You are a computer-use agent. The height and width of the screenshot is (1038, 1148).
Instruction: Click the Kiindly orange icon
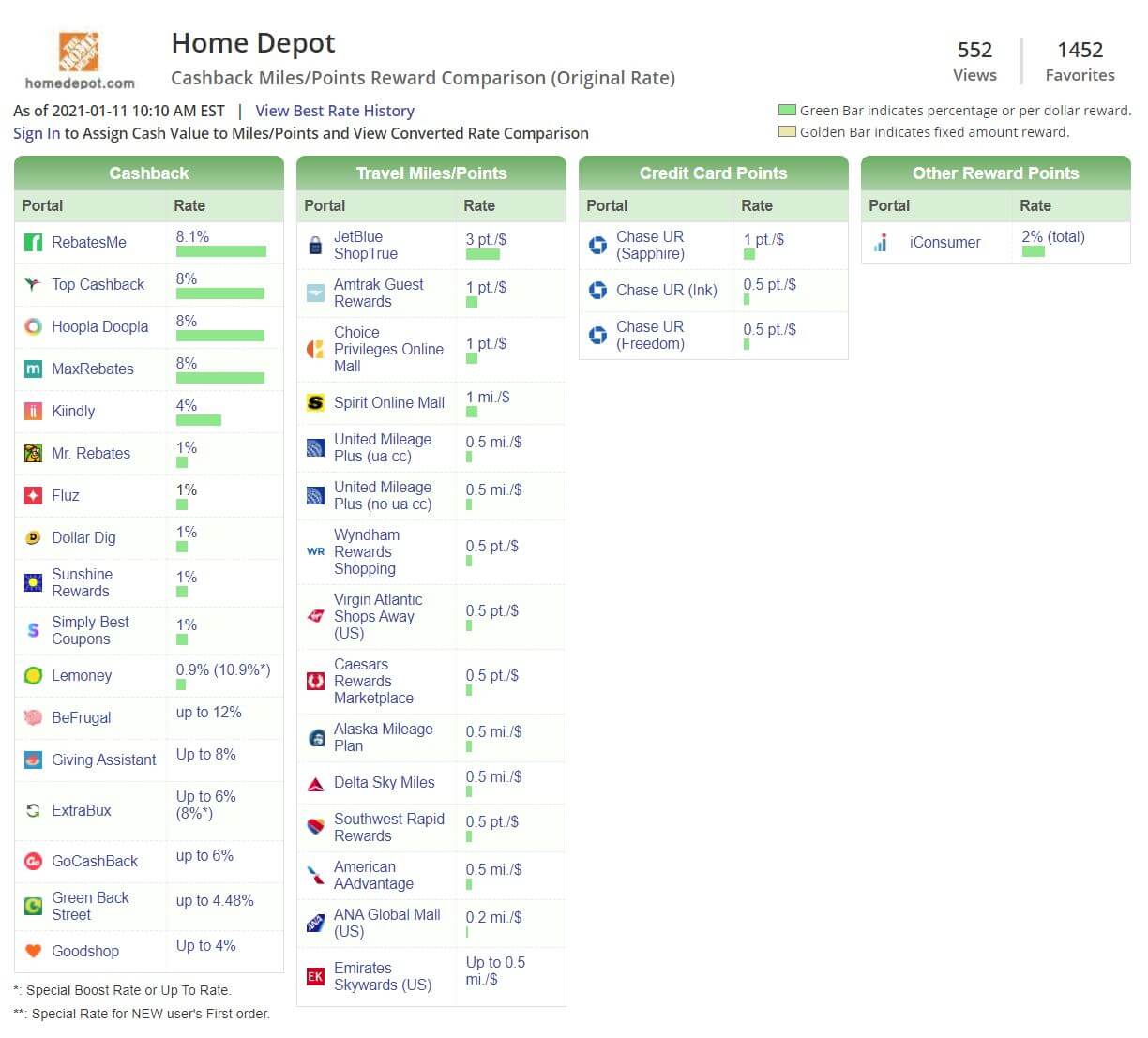(33, 411)
